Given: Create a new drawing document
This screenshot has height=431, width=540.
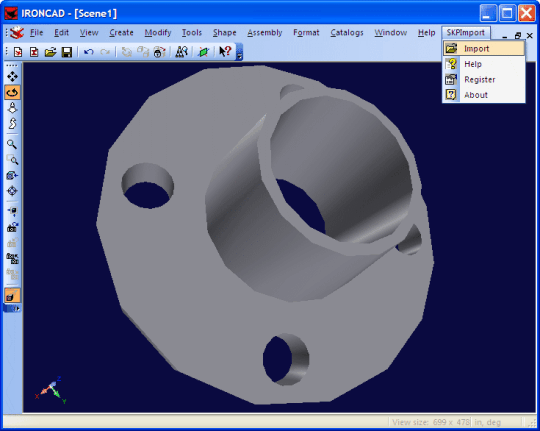Looking at the screenshot, I should click(34, 52).
